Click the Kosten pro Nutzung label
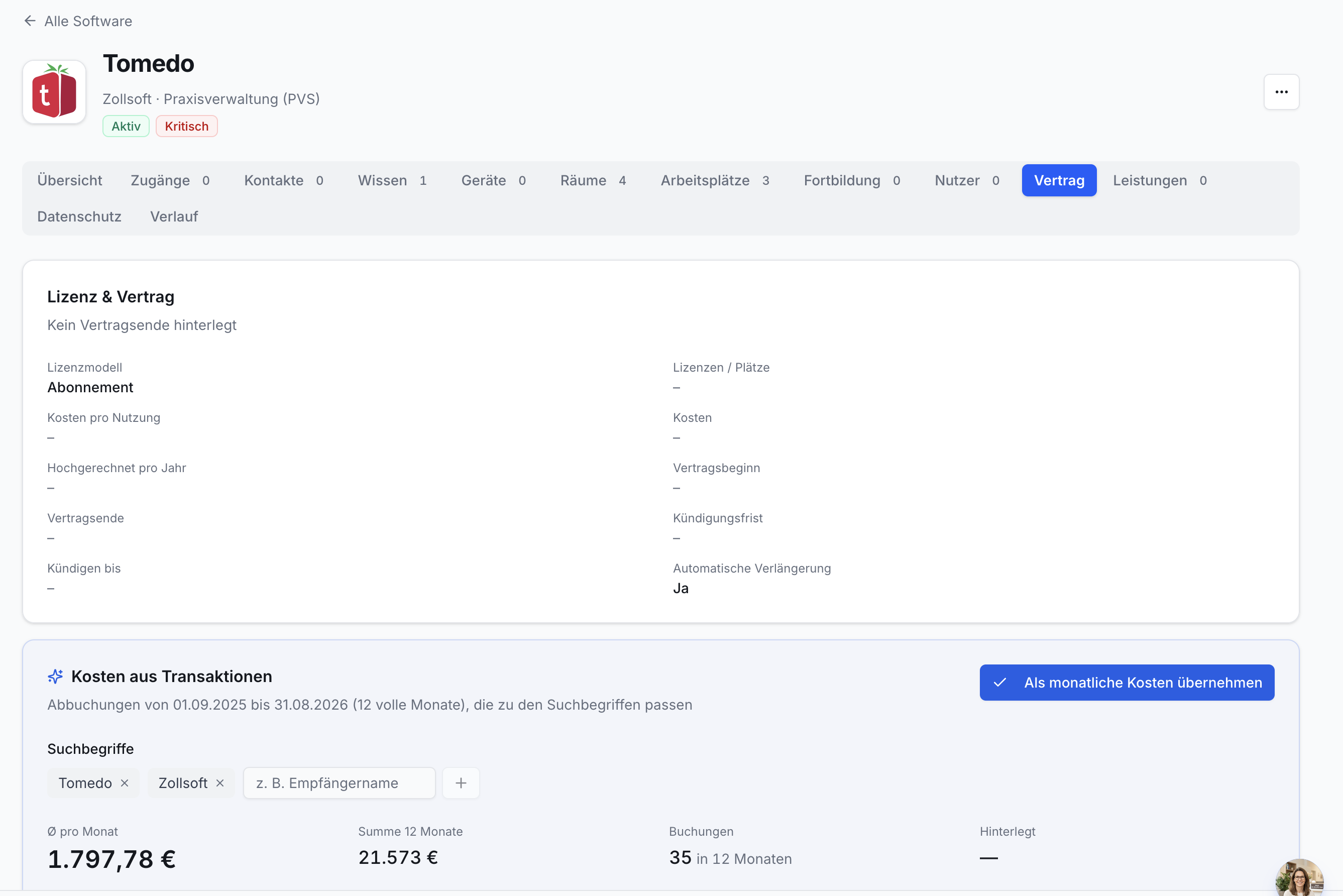Screen dimensions: 1343x896 103,418
